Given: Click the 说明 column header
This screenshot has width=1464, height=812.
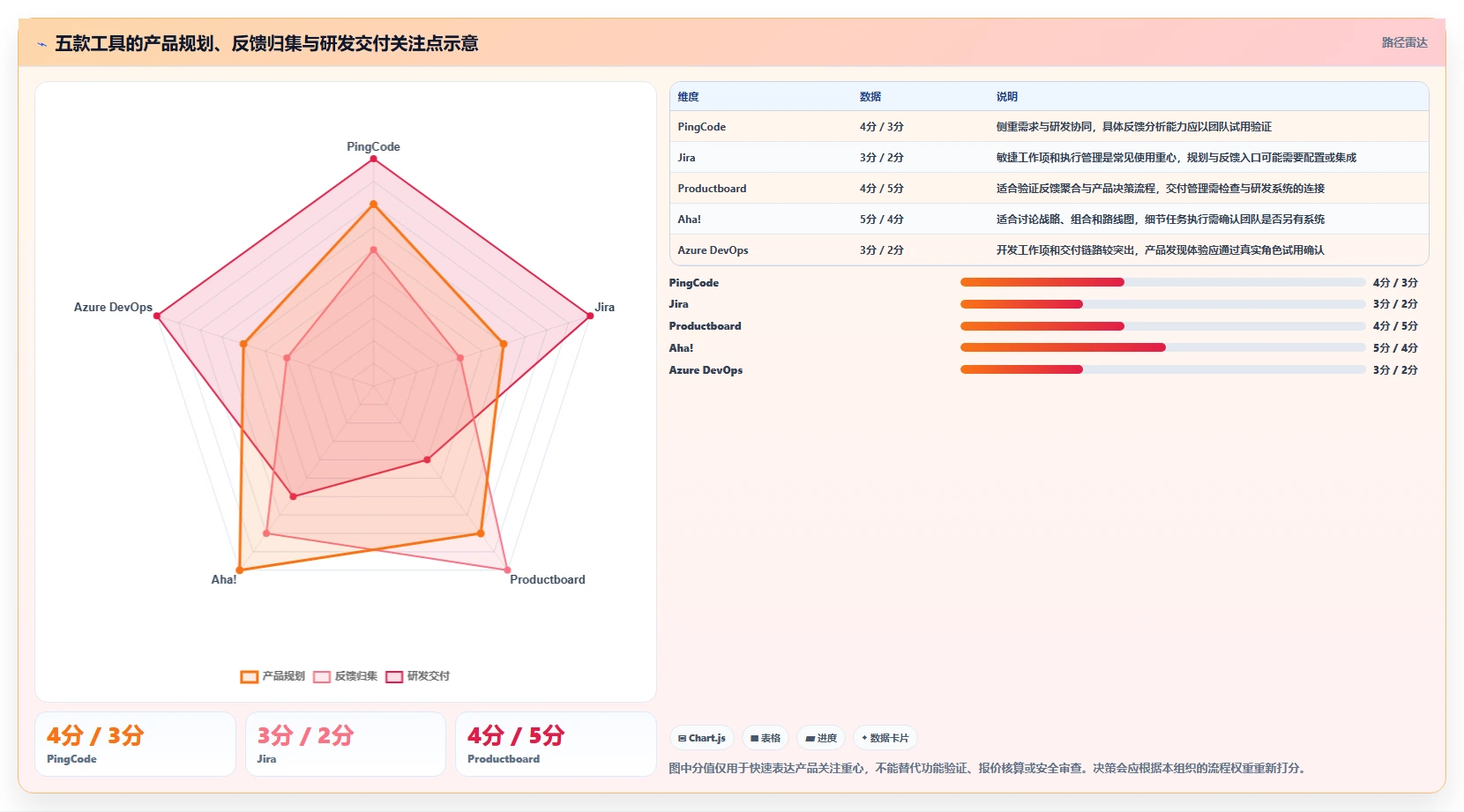Looking at the screenshot, I should (x=1006, y=97).
